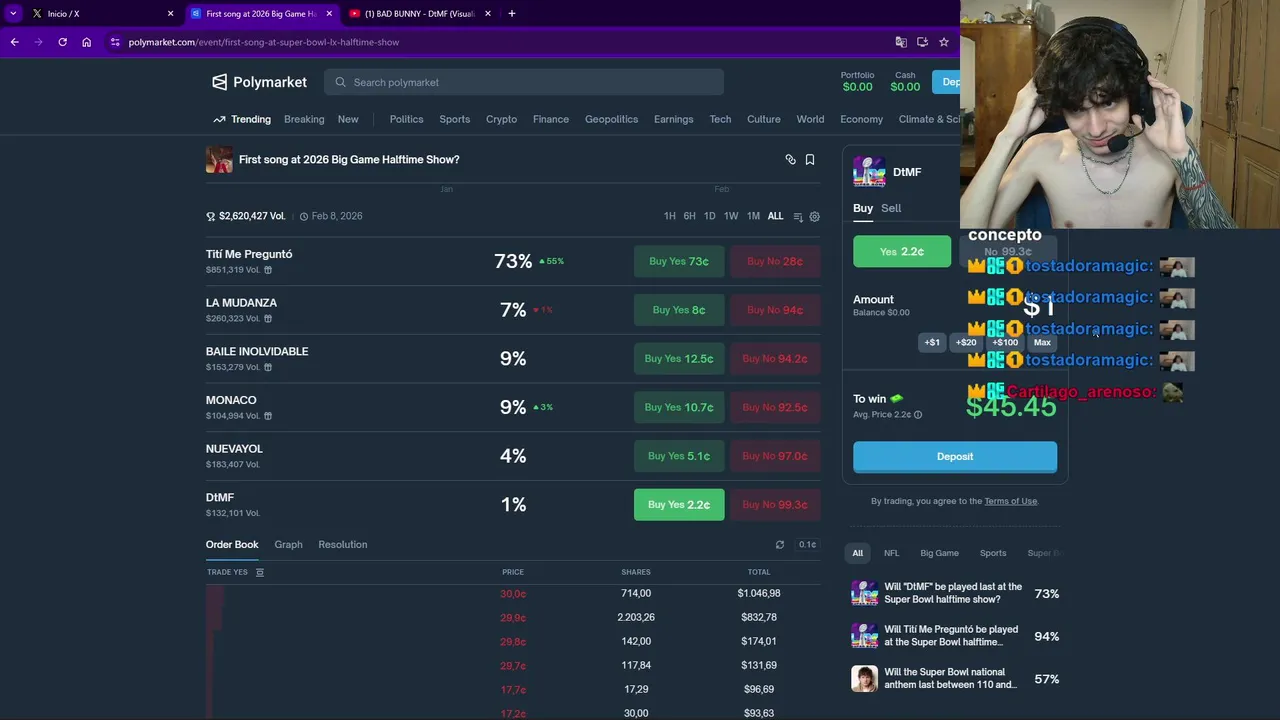
Task: Select Yes 2.2¢ outcome in trade panel
Action: 902,252
